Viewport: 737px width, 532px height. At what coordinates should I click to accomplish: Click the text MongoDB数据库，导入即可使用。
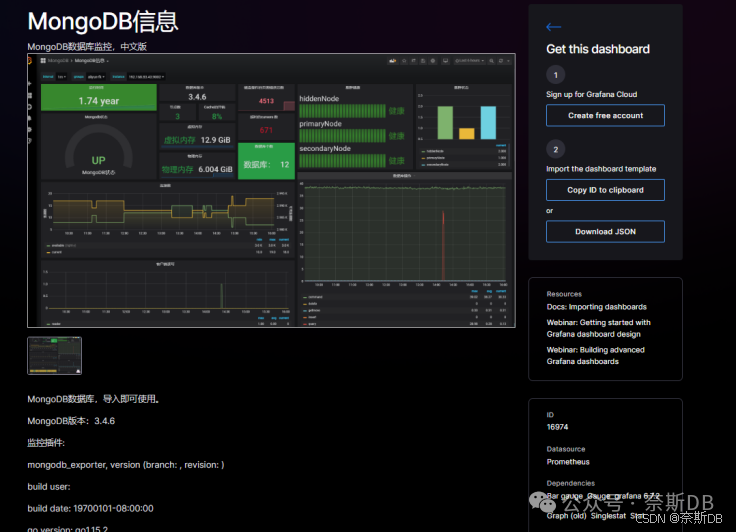(94, 399)
